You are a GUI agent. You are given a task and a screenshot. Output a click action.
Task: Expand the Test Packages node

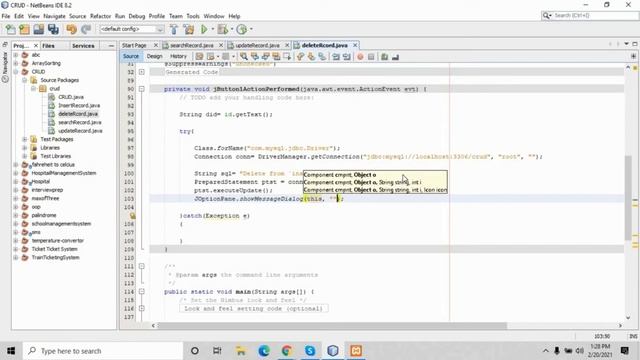pyautogui.click(x=24, y=139)
